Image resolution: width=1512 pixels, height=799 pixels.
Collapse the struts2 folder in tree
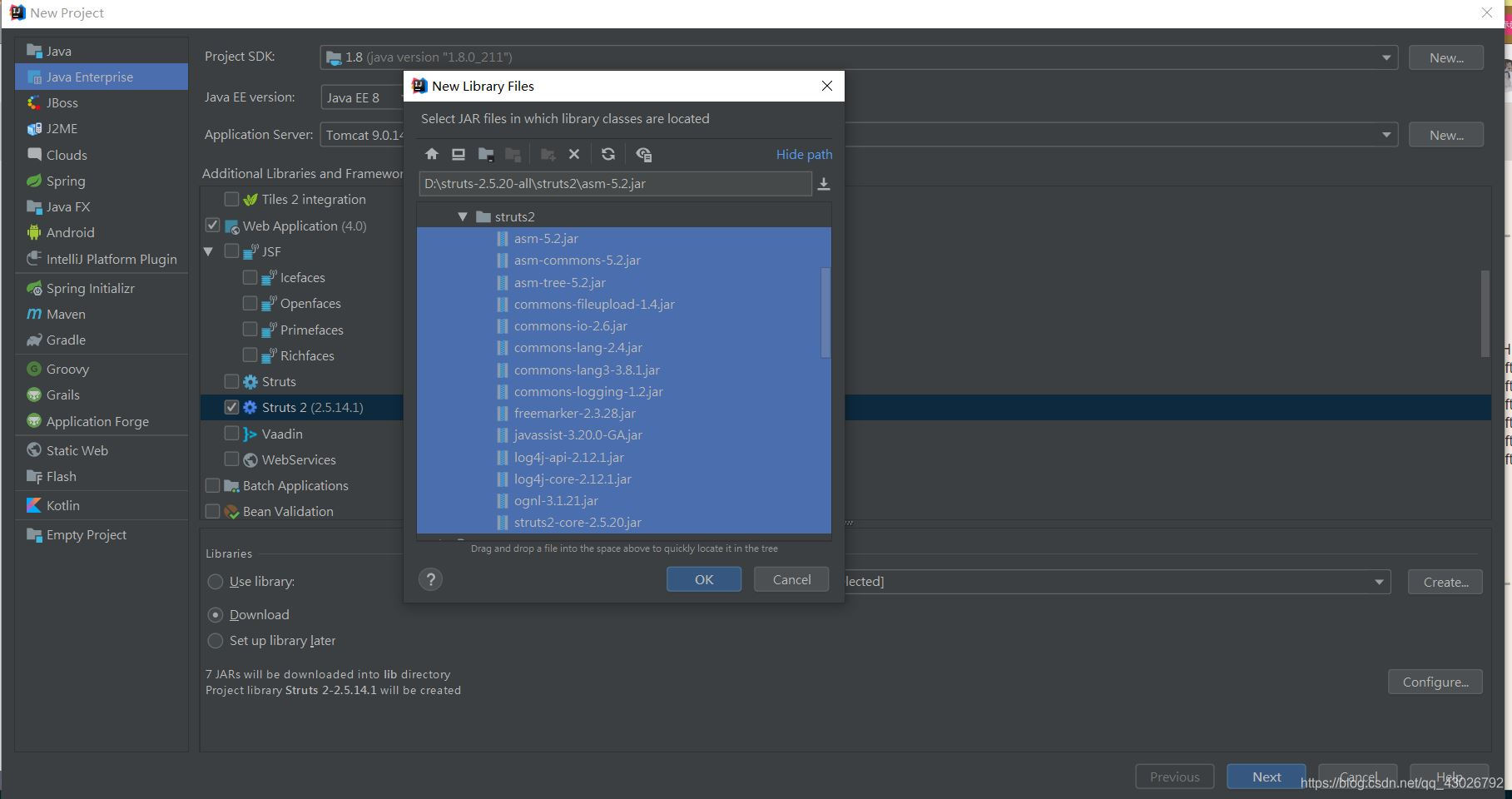pyautogui.click(x=463, y=216)
